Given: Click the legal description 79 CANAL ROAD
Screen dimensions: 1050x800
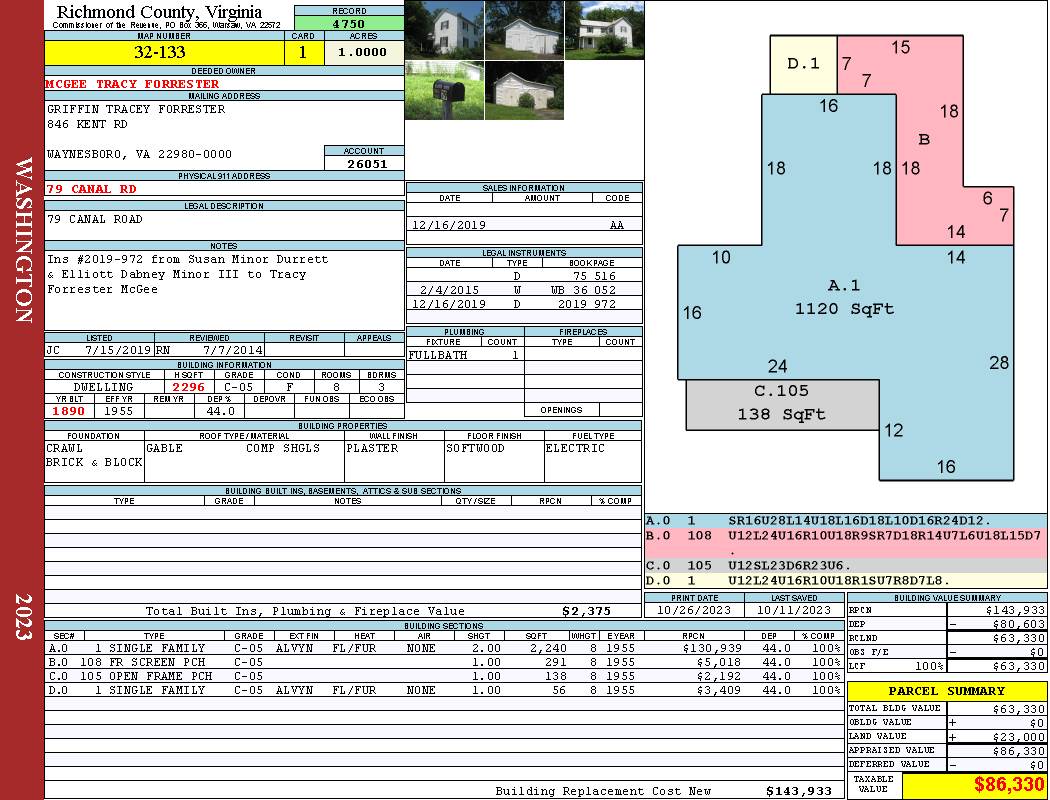Looking at the screenshot, I should (94, 219).
